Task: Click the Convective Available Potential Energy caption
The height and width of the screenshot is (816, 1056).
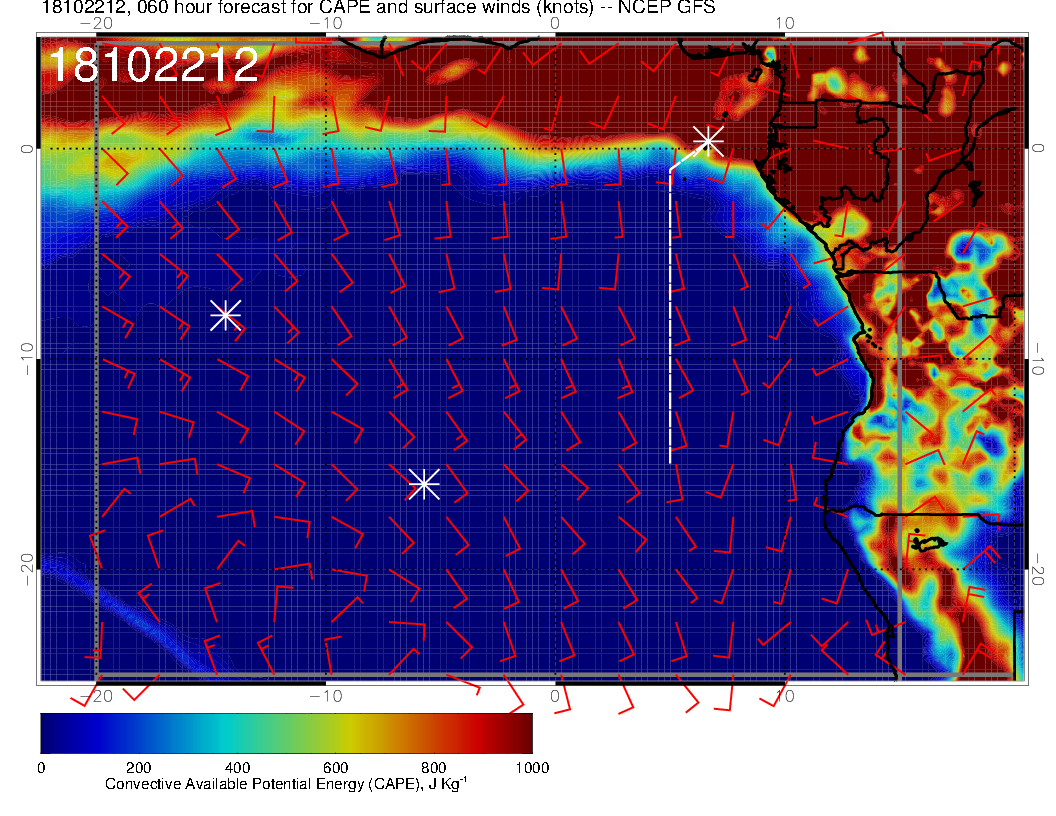Action: pyautogui.click(x=286, y=785)
